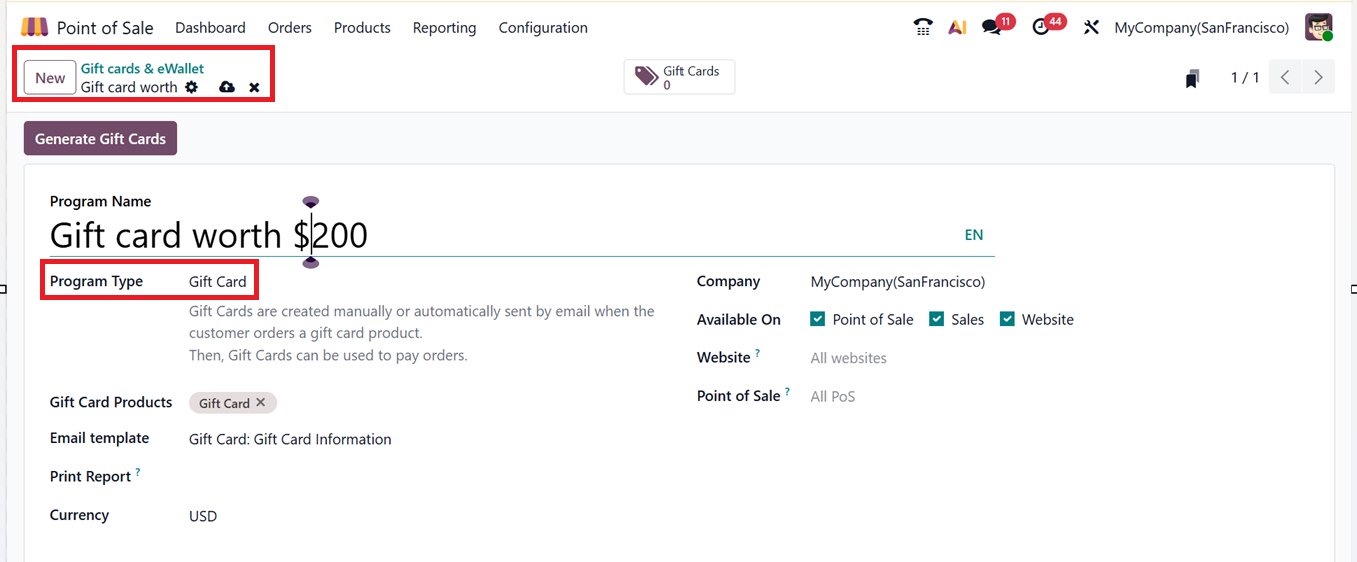Click the debug tools wrench icon
This screenshot has width=1357, height=562.
pyautogui.click(x=1091, y=28)
